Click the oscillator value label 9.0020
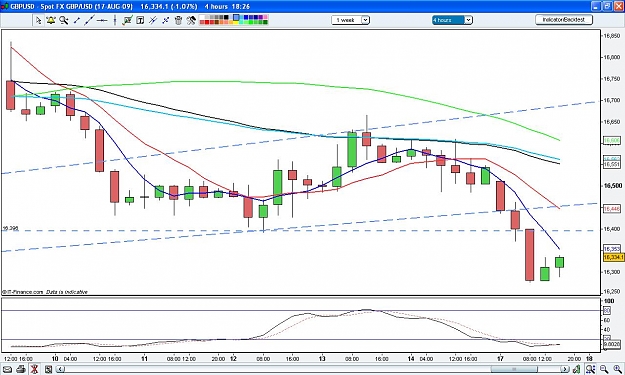 612,344
